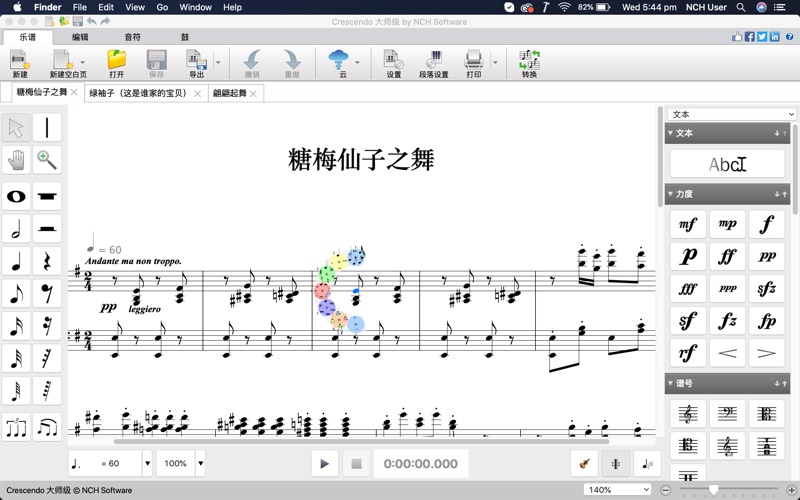Open the 段落设置 section settings
The width and height of the screenshot is (800, 500).
(x=433, y=65)
